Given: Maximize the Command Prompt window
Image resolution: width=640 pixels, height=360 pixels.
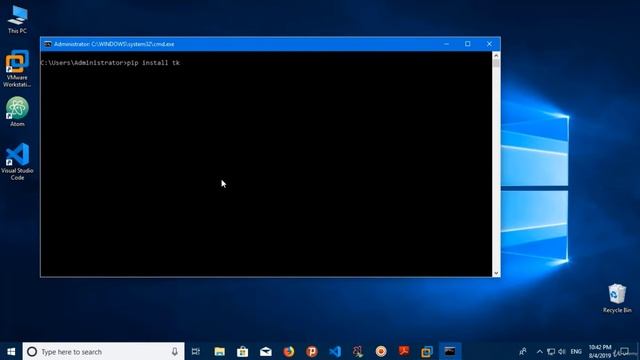Looking at the screenshot, I should [x=468, y=44].
